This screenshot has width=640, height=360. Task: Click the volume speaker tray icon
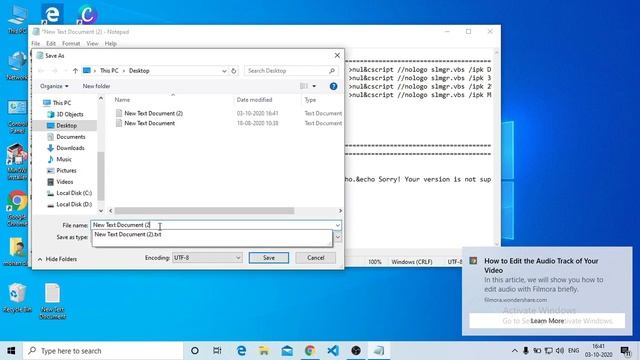(x=560, y=351)
